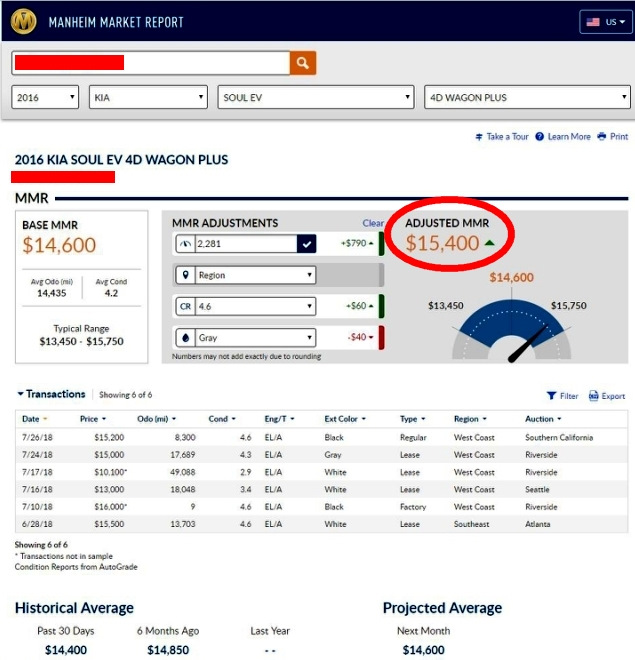Click the 2016 KIA SOUL EV heading
The image size is (635, 660).
(x=121, y=160)
